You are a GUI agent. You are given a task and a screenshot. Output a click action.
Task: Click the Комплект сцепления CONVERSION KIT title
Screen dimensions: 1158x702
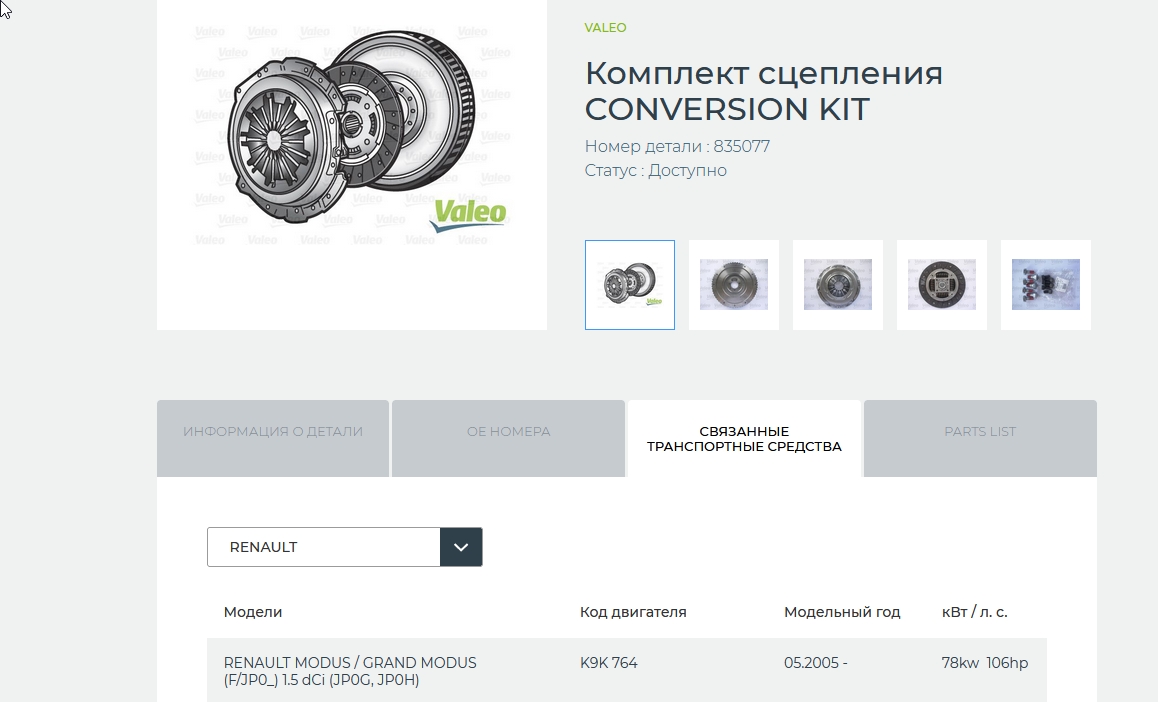pos(764,91)
